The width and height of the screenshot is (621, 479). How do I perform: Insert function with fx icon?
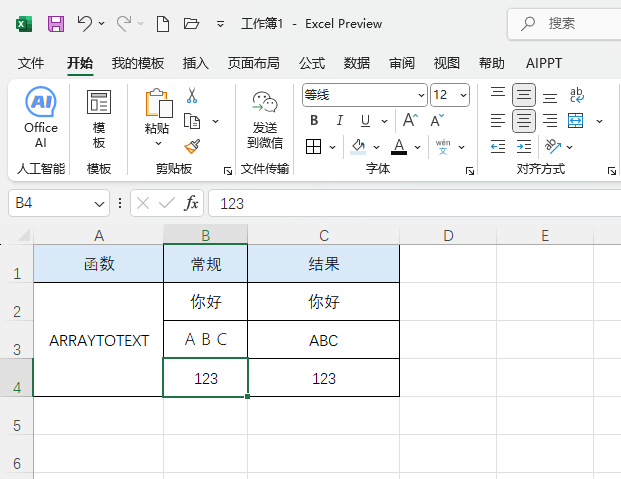point(191,203)
